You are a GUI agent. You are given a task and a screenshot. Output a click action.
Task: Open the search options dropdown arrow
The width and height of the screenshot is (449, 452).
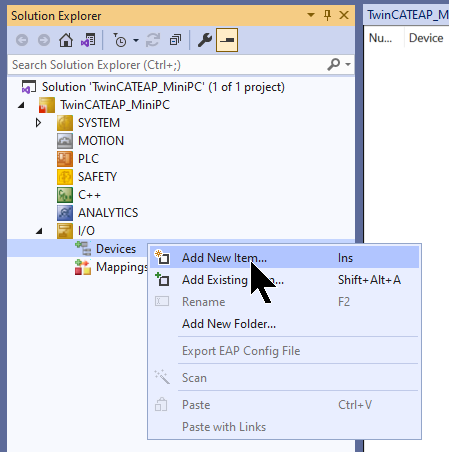coord(348,64)
